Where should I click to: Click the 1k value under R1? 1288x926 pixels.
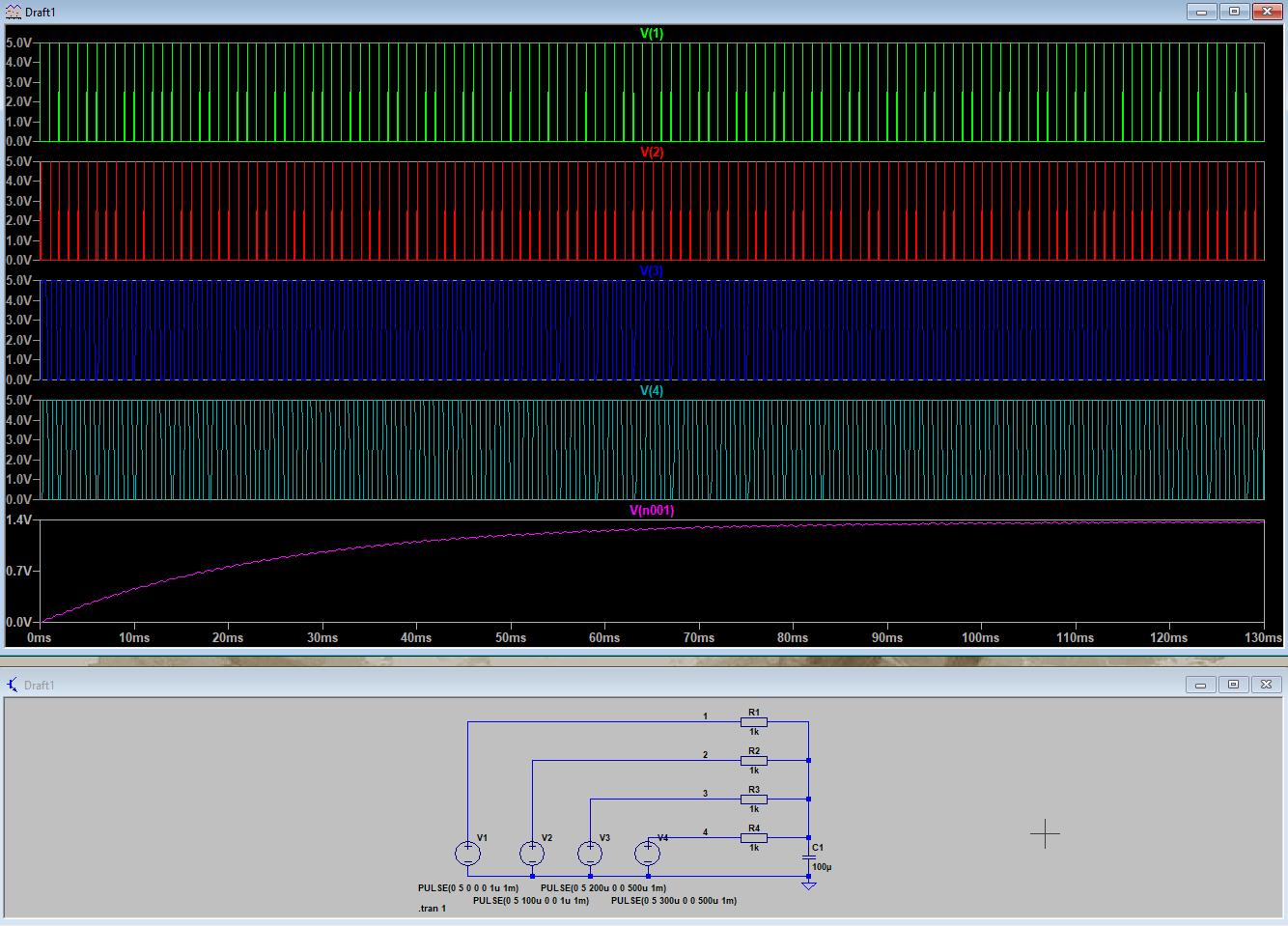[x=754, y=732]
